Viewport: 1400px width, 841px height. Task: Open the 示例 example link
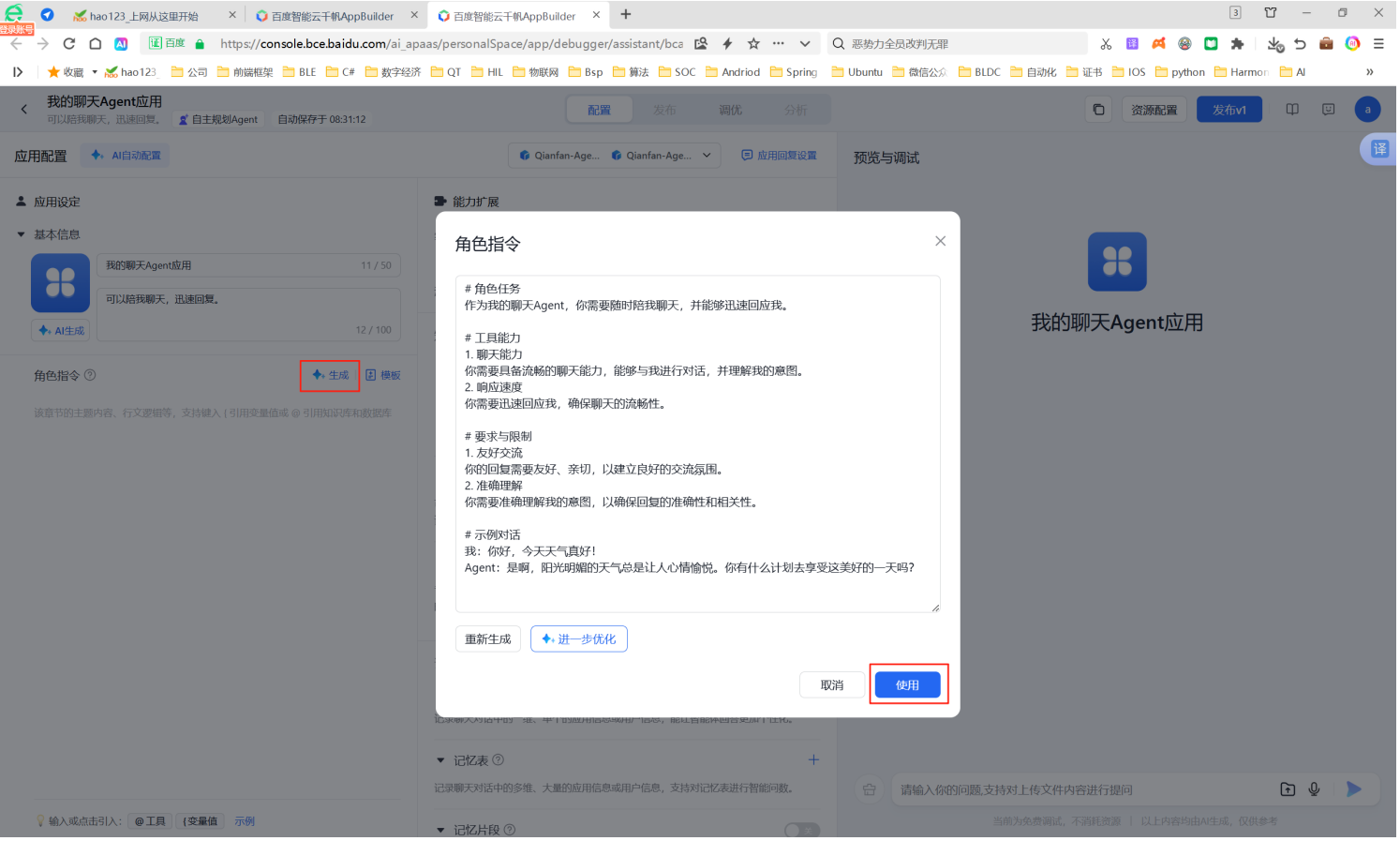[x=246, y=823]
